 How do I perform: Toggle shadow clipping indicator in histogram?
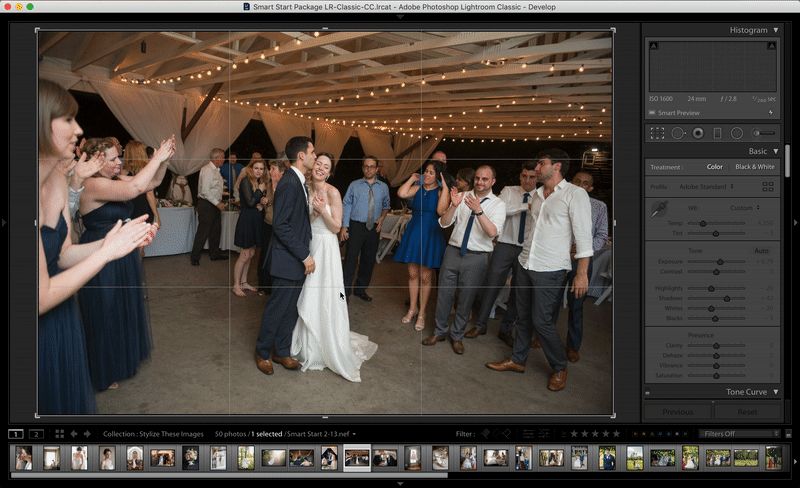[654, 46]
